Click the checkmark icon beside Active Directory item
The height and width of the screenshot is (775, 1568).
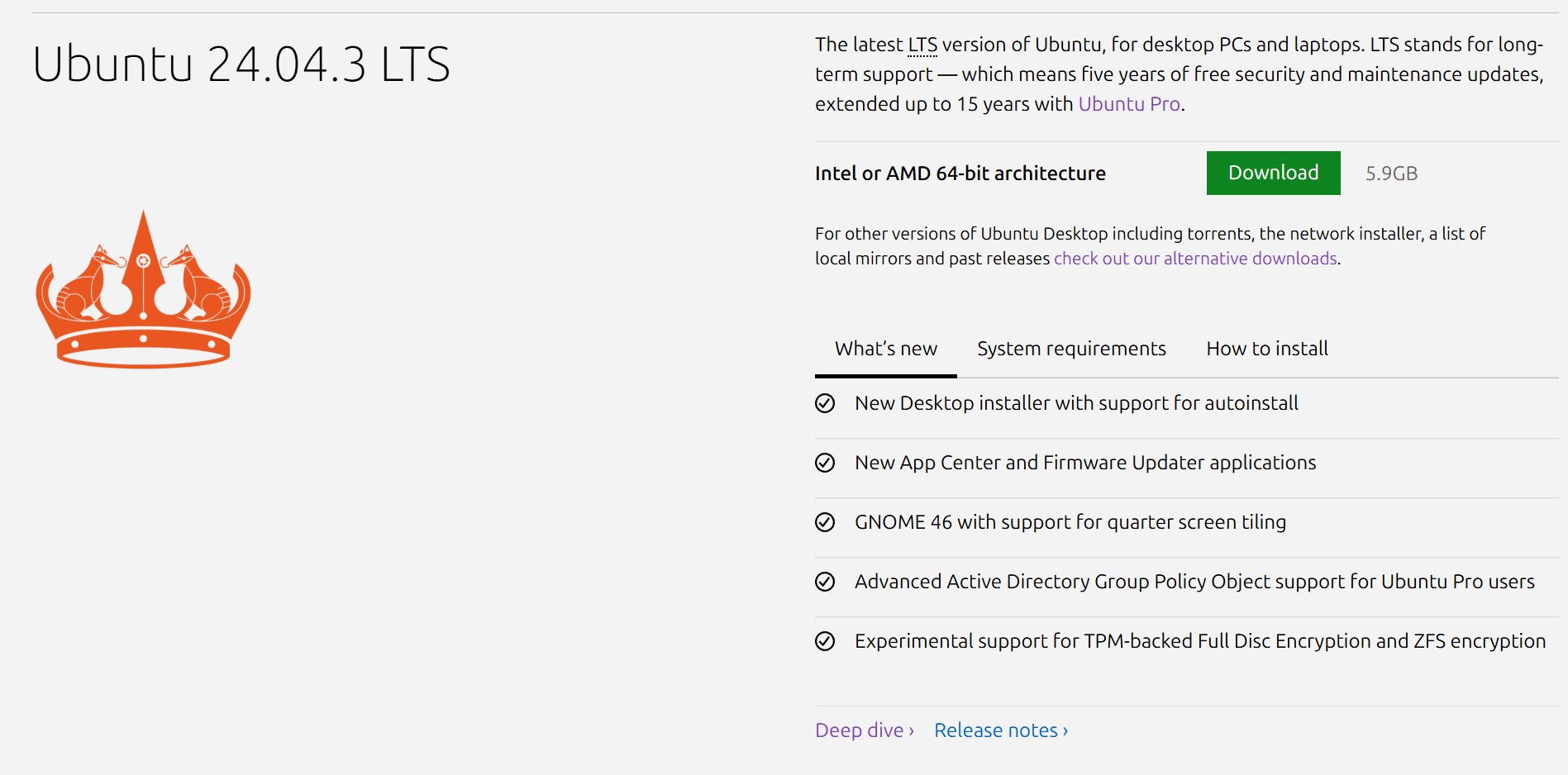(x=825, y=582)
